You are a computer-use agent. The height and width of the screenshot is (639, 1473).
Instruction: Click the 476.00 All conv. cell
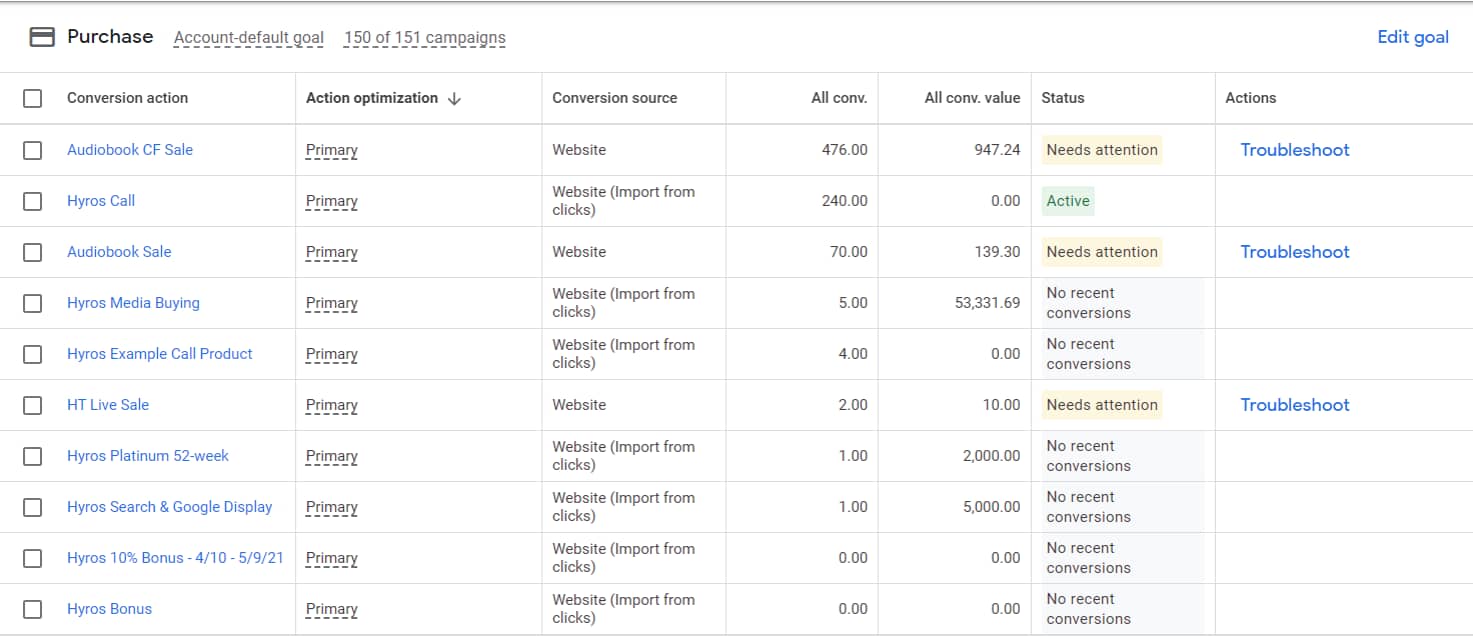(x=845, y=150)
